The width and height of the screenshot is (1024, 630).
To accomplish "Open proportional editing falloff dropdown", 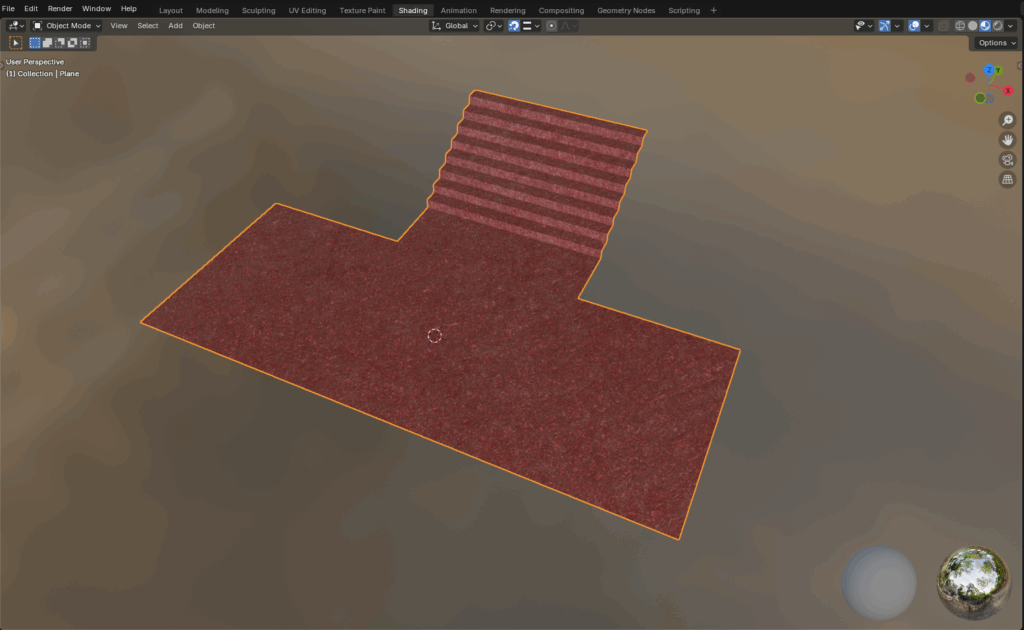I will tap(568, 26).
